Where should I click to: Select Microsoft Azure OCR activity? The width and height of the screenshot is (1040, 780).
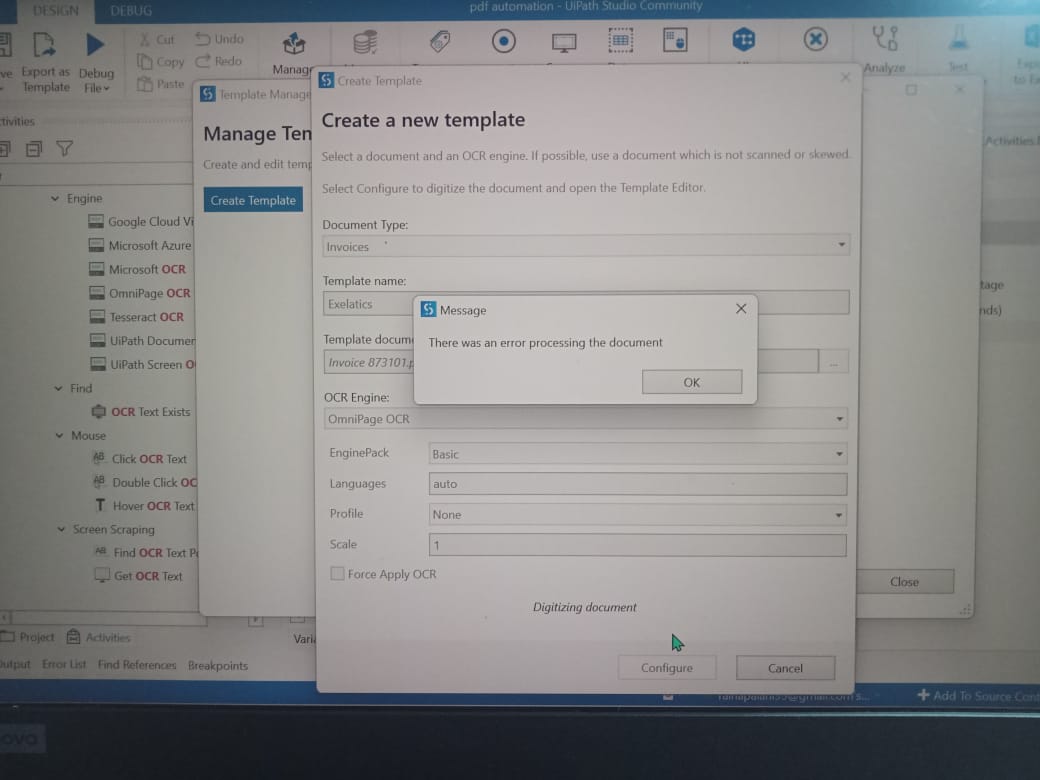click(x=141, y=245)
